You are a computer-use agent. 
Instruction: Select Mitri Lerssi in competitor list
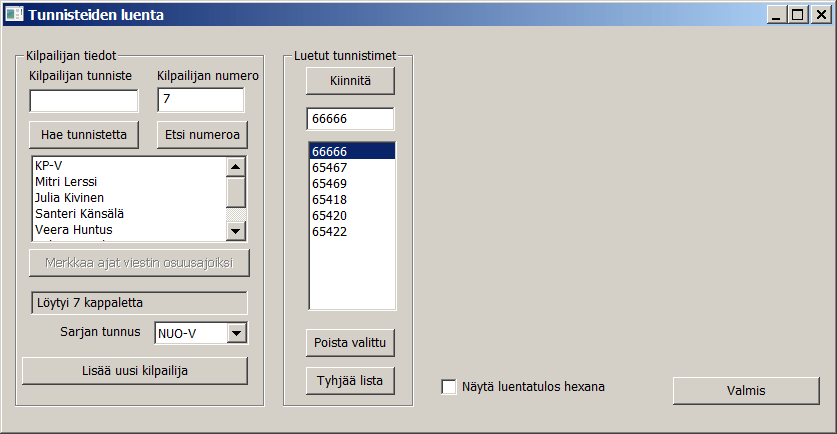69,182
